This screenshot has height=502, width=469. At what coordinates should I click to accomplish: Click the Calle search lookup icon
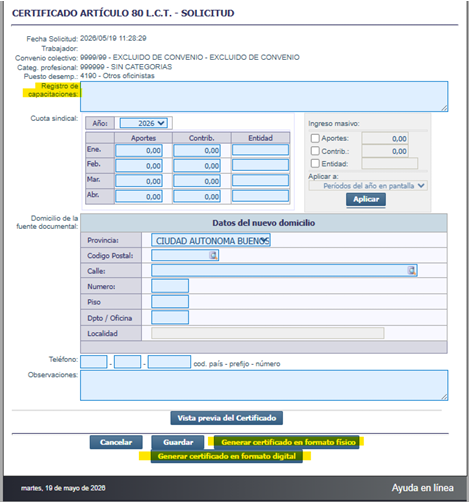[412, 270]
